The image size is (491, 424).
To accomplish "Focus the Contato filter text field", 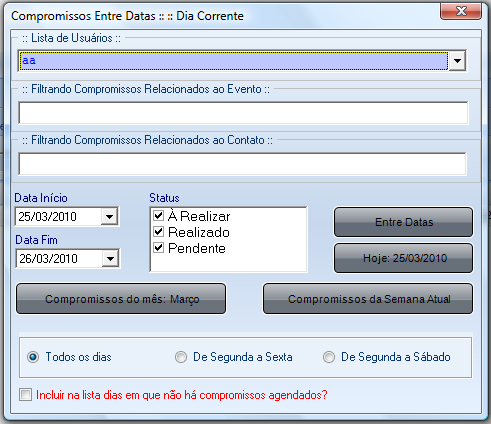I will (x=242, y=164).
